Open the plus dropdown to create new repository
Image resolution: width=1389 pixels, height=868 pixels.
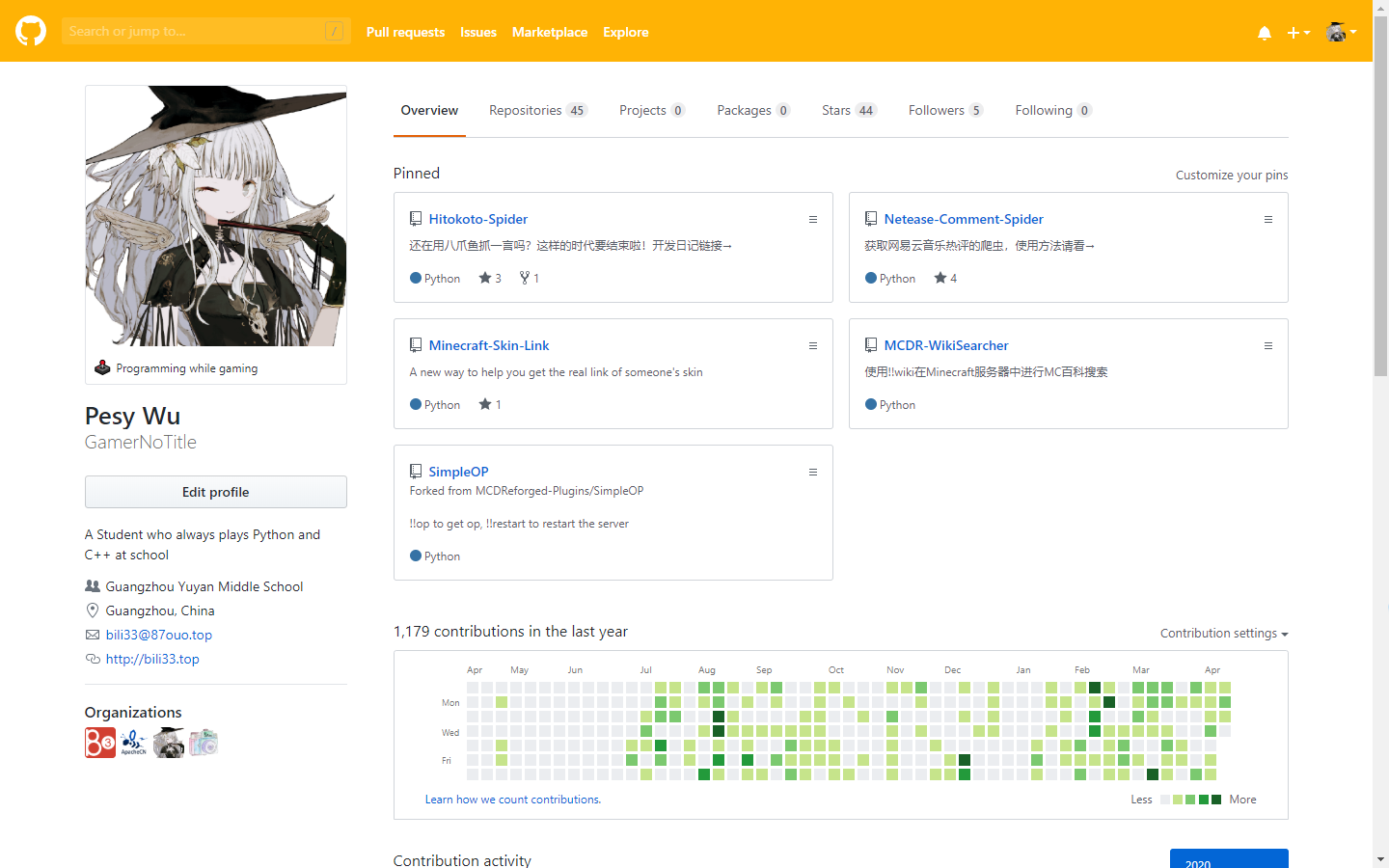point(1297,32)
